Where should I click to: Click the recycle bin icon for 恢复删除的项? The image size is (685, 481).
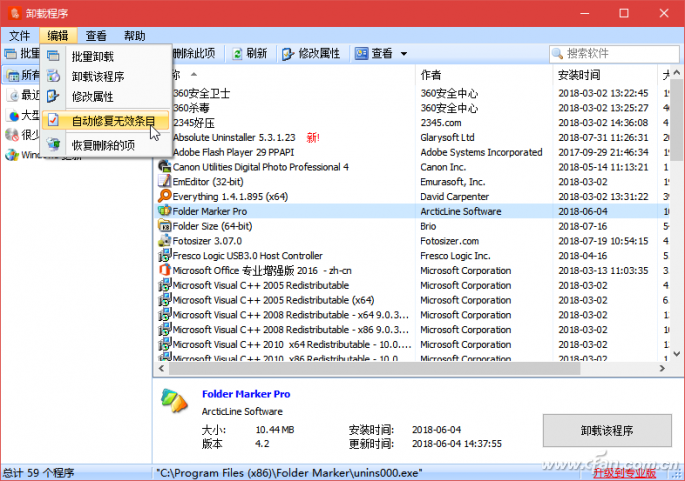pyautogui.click(x=53, y=144)
